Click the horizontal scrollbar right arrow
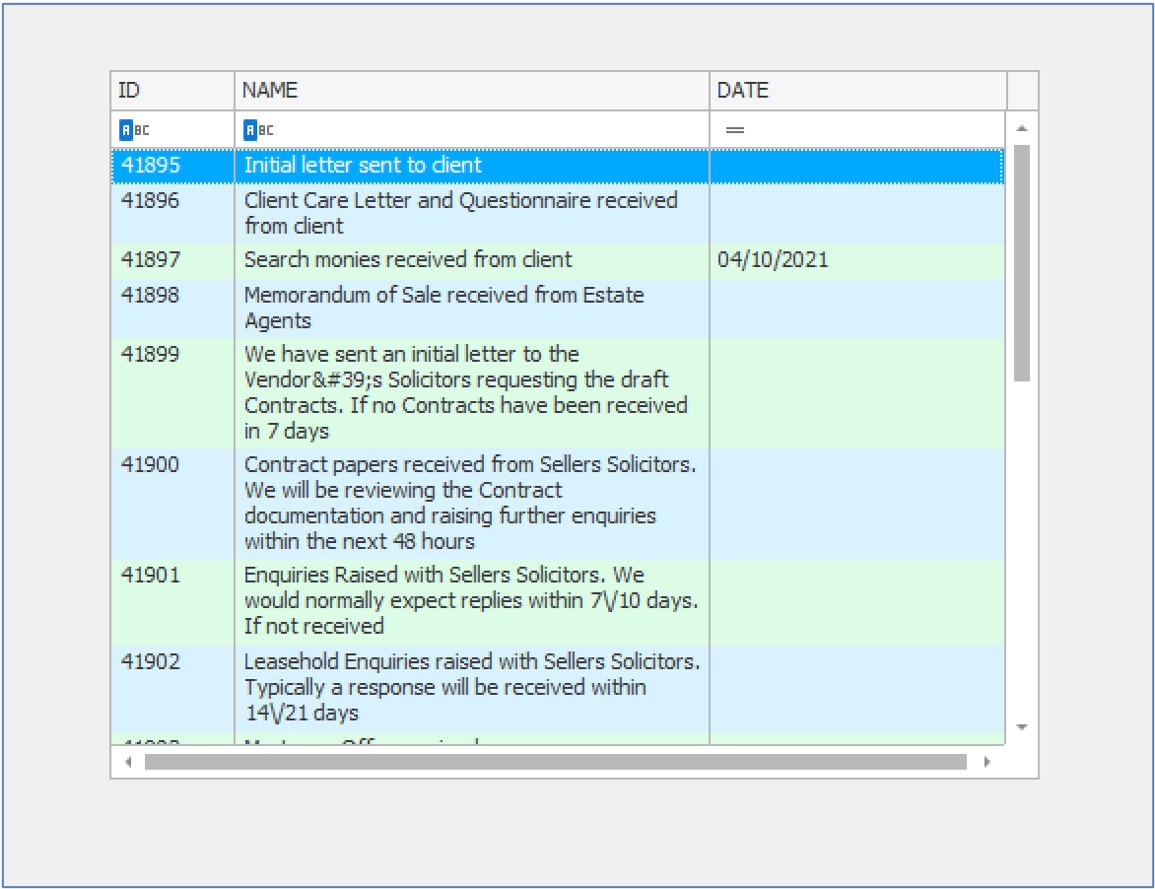This screenshot has height=889, width=1155. 988,762
